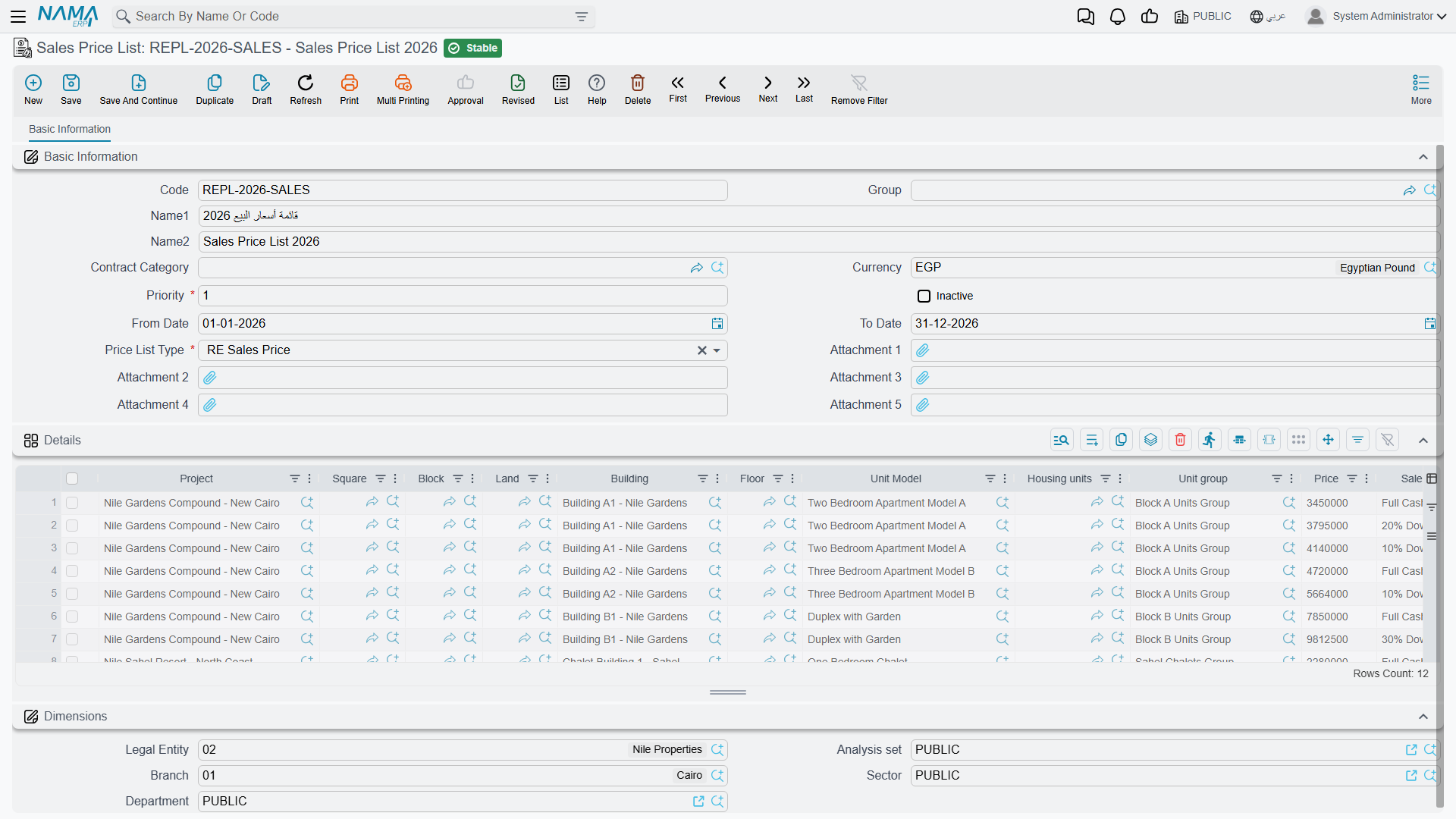
Task: Click the Priority input field
Action: click(x=463, y=296)
